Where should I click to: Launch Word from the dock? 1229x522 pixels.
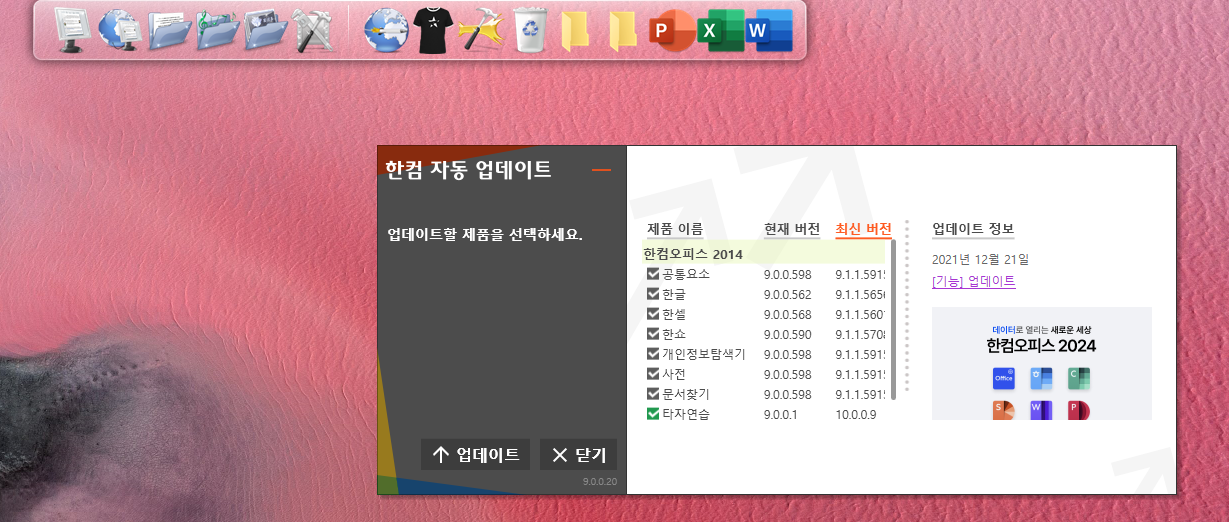tap(769, 31)
